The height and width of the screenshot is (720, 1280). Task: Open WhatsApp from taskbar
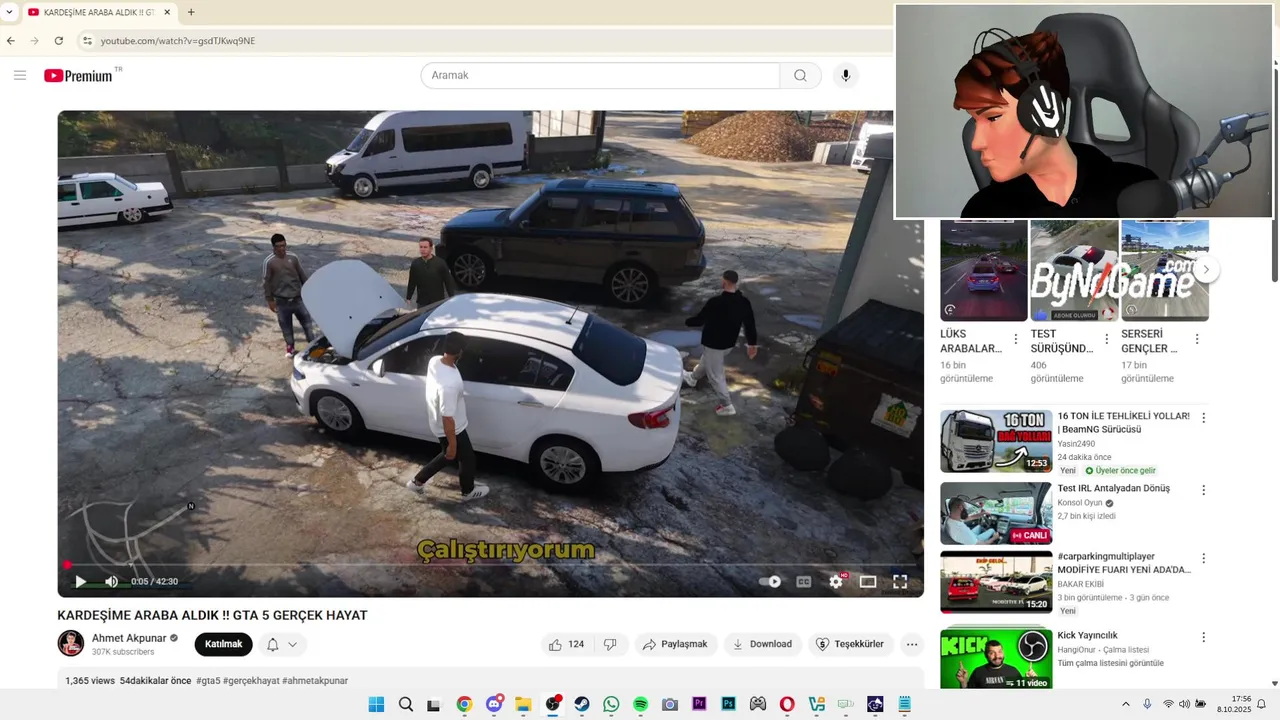611,704
